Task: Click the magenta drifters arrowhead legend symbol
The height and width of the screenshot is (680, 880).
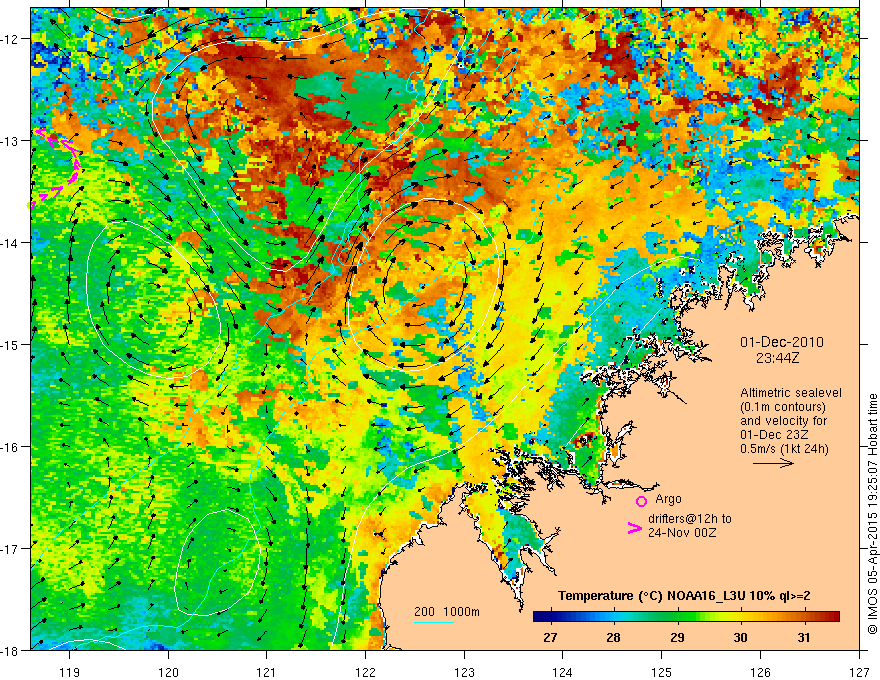Action: click(634, 528)
